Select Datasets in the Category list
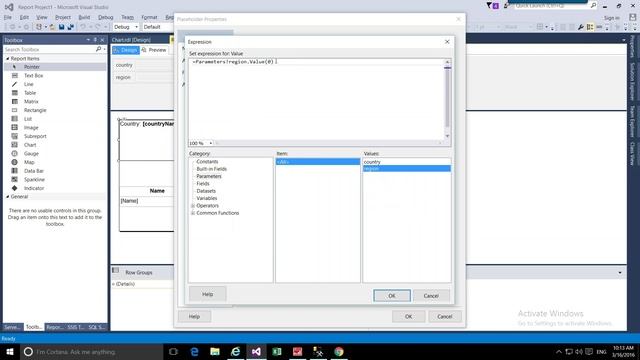The height and width of the screenshot is (360, 640). pos(206,191)
